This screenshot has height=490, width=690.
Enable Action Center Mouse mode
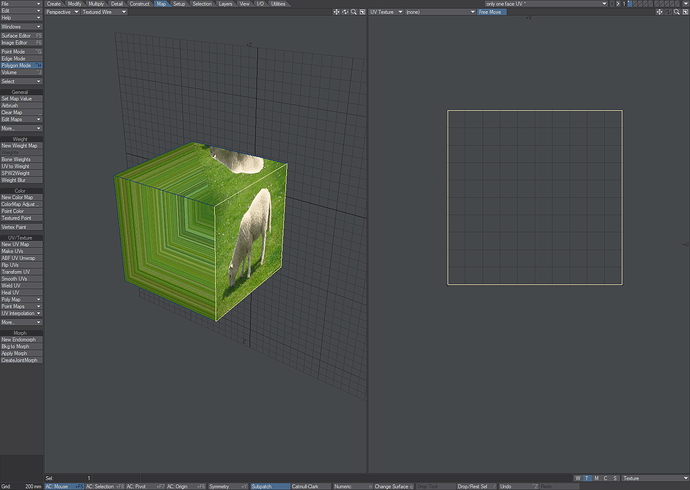click(64, 486)
